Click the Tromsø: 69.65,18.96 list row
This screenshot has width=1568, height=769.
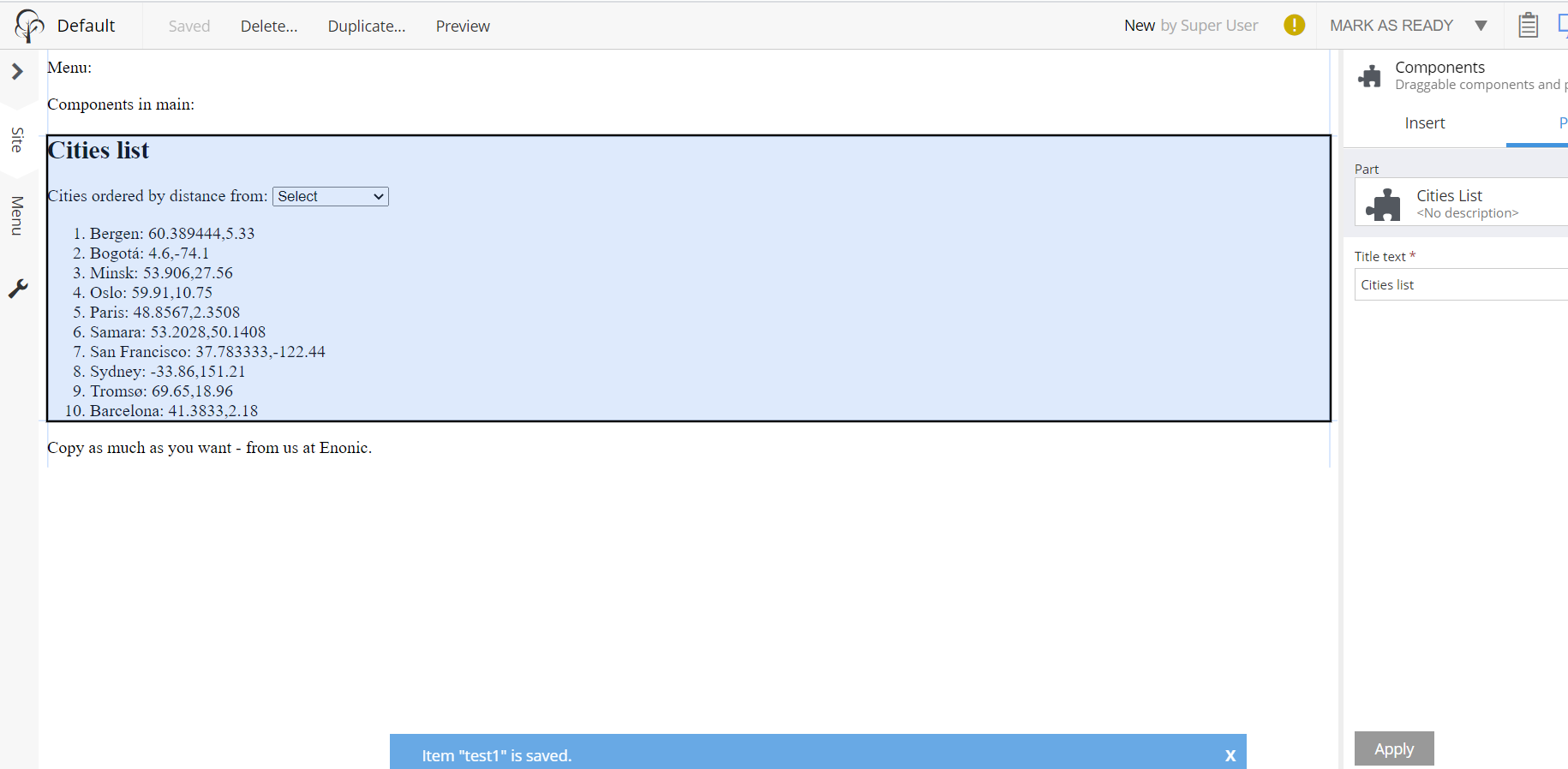click(161, 391)
